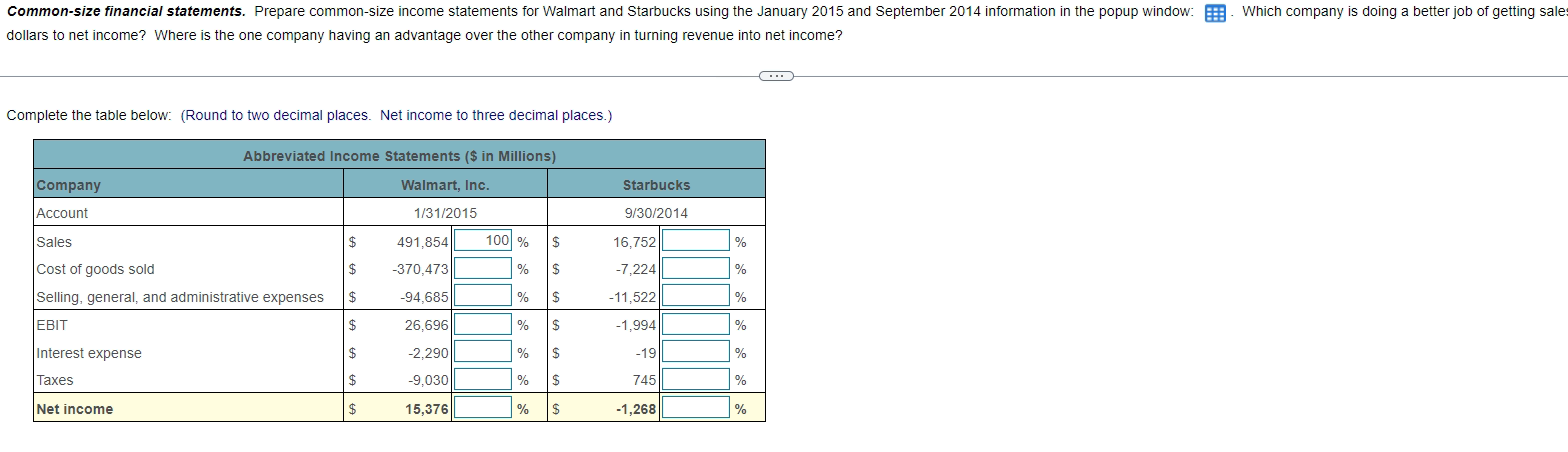The image size is (1568, 452).
Task: Click the Walmart Cost of goods sold percent field
Action: click(x=483, y=268)
